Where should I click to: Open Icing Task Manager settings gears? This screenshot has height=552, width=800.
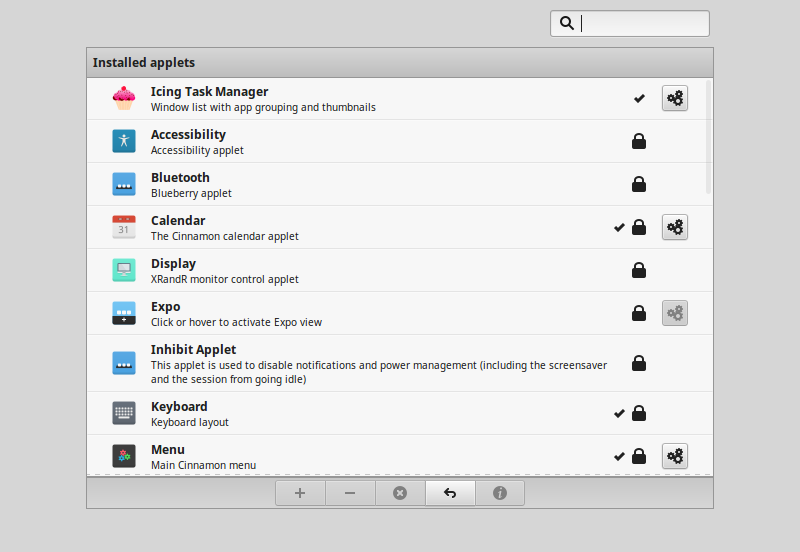pos(675,98)
